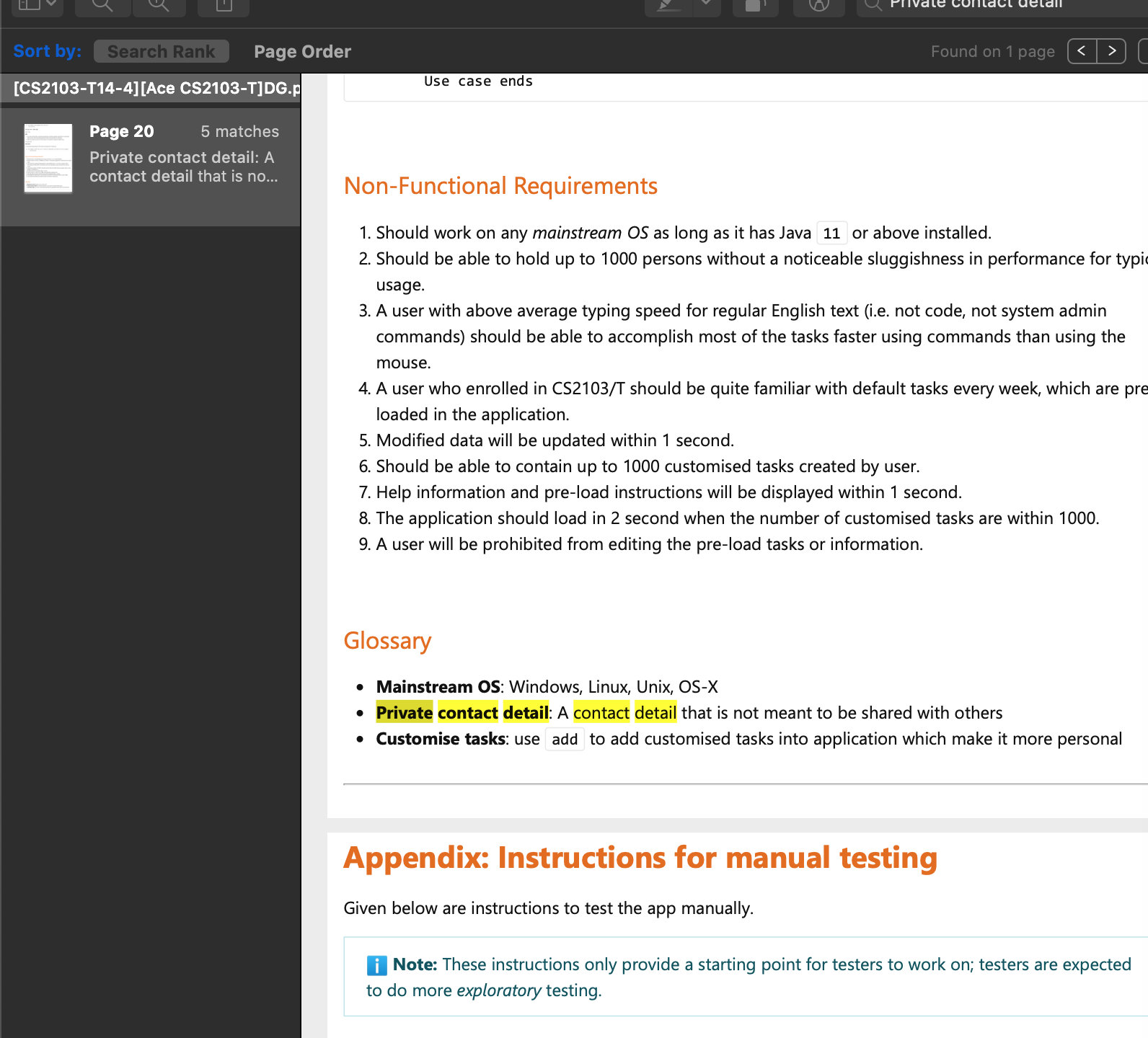Image resolution: width=1148 pixels, height=1038 pixels.
Task: Click the zoom out toolbar icon
Action: pyautogui.click(x=102, y=6)
